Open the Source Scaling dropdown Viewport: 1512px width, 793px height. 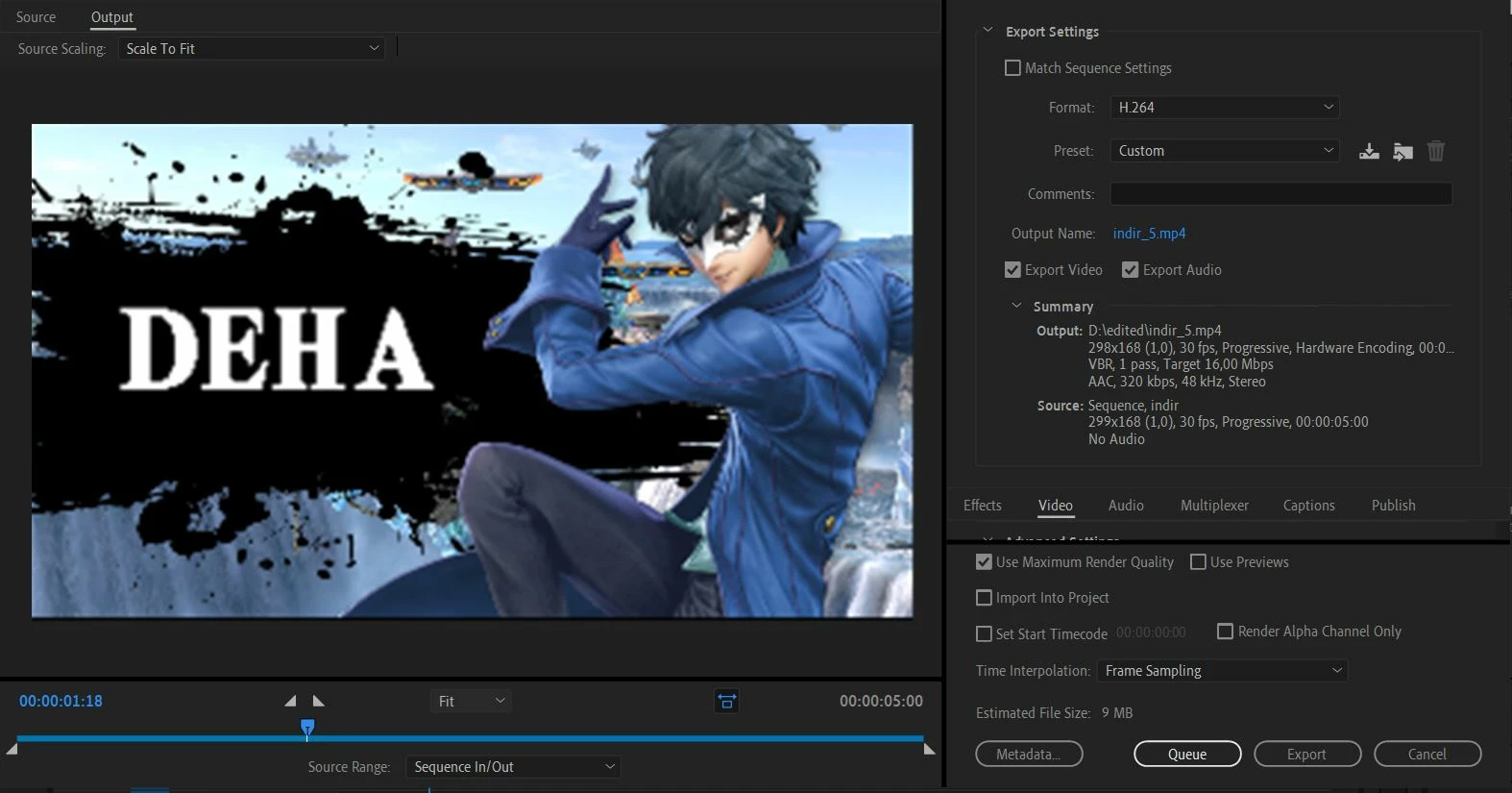coord(252,48)
